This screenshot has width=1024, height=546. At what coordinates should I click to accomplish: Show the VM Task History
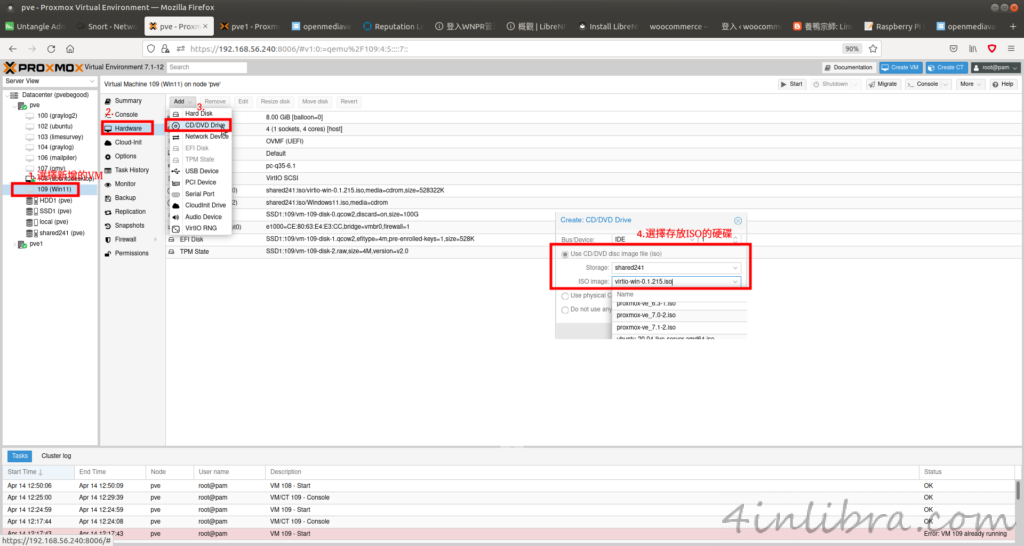[132, 170]
